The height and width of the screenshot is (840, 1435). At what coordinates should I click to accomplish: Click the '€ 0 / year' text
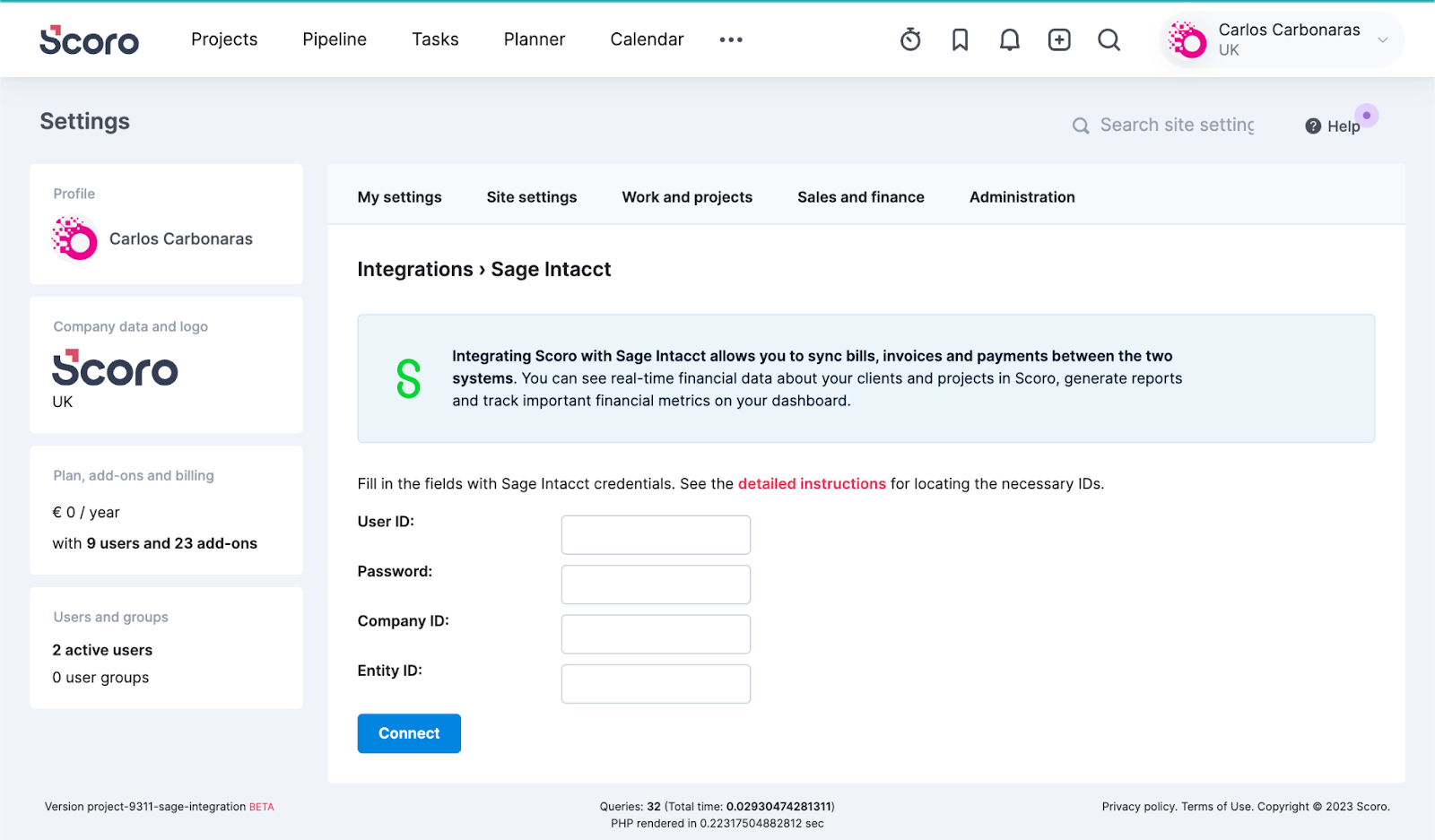pos(86,513)
